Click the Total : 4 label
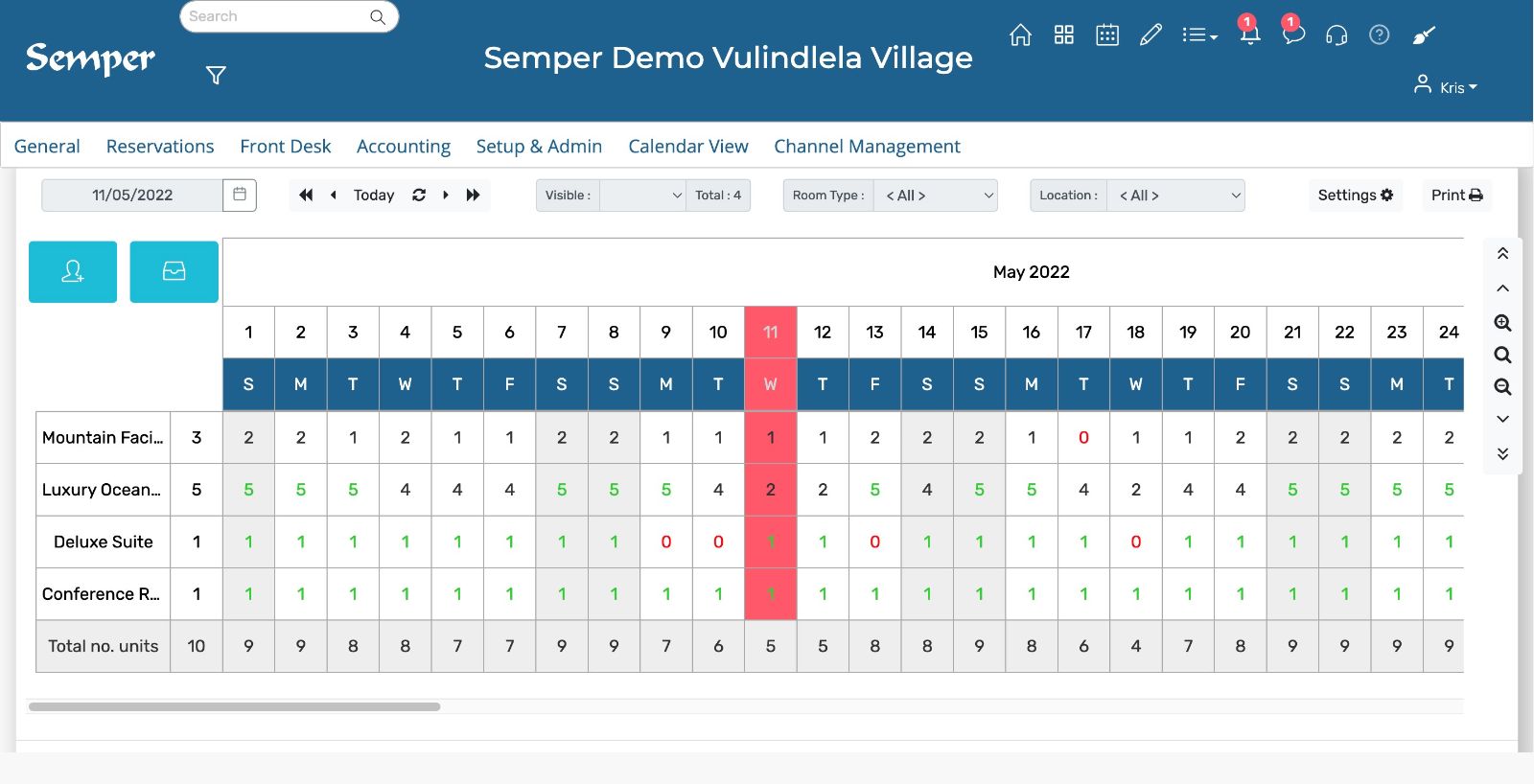The image size is (1534, 784). 718,196
